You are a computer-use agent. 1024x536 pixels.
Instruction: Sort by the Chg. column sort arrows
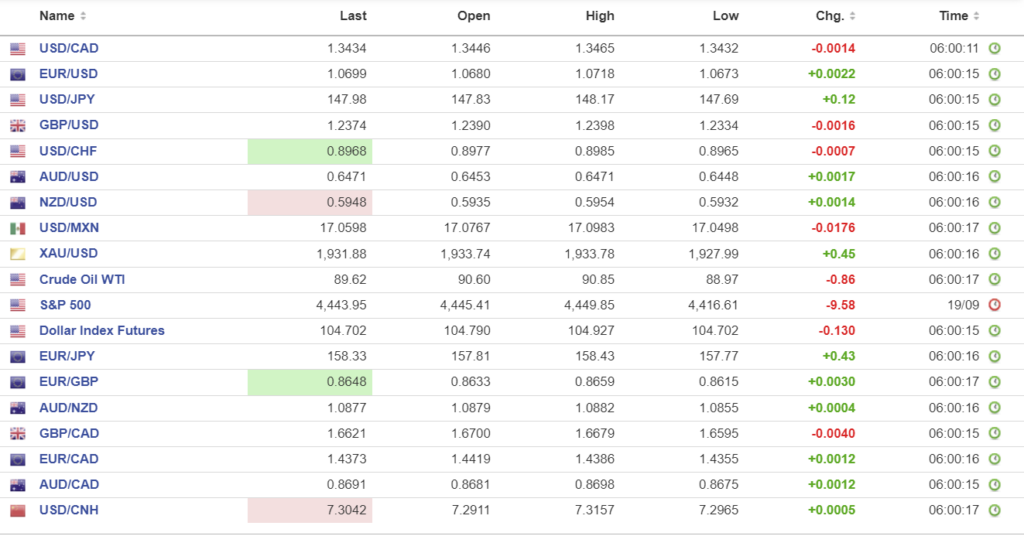854,16
